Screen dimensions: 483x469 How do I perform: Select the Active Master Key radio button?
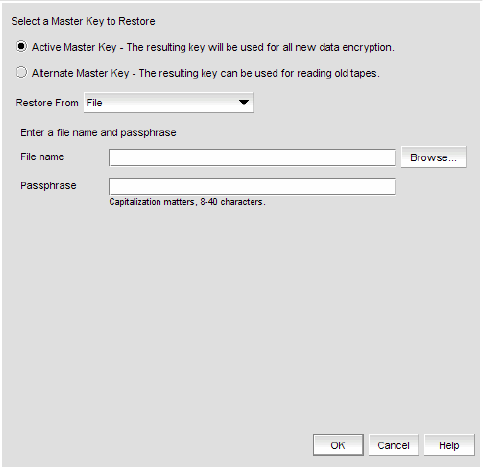click(21, 47)
